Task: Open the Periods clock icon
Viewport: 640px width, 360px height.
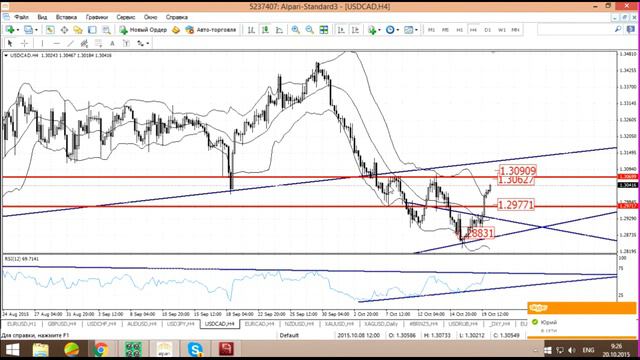Action: pyautogui.click(x=390, y=30)
